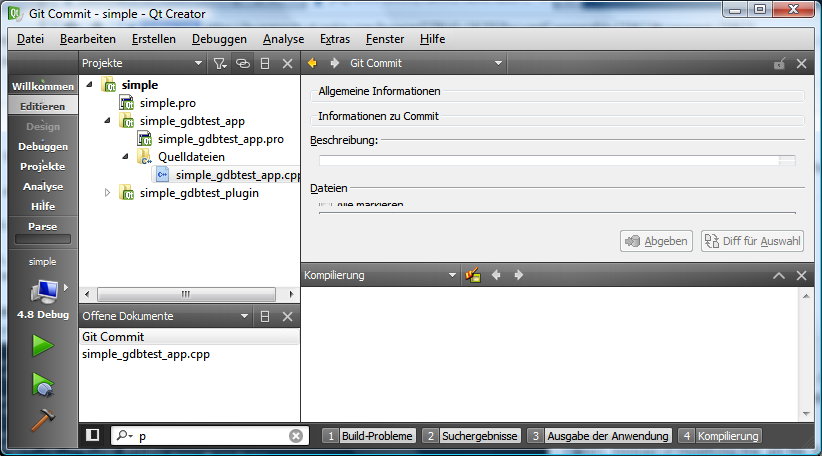Click the project tree filter icon
822x456 pixels.
(220, 63)
